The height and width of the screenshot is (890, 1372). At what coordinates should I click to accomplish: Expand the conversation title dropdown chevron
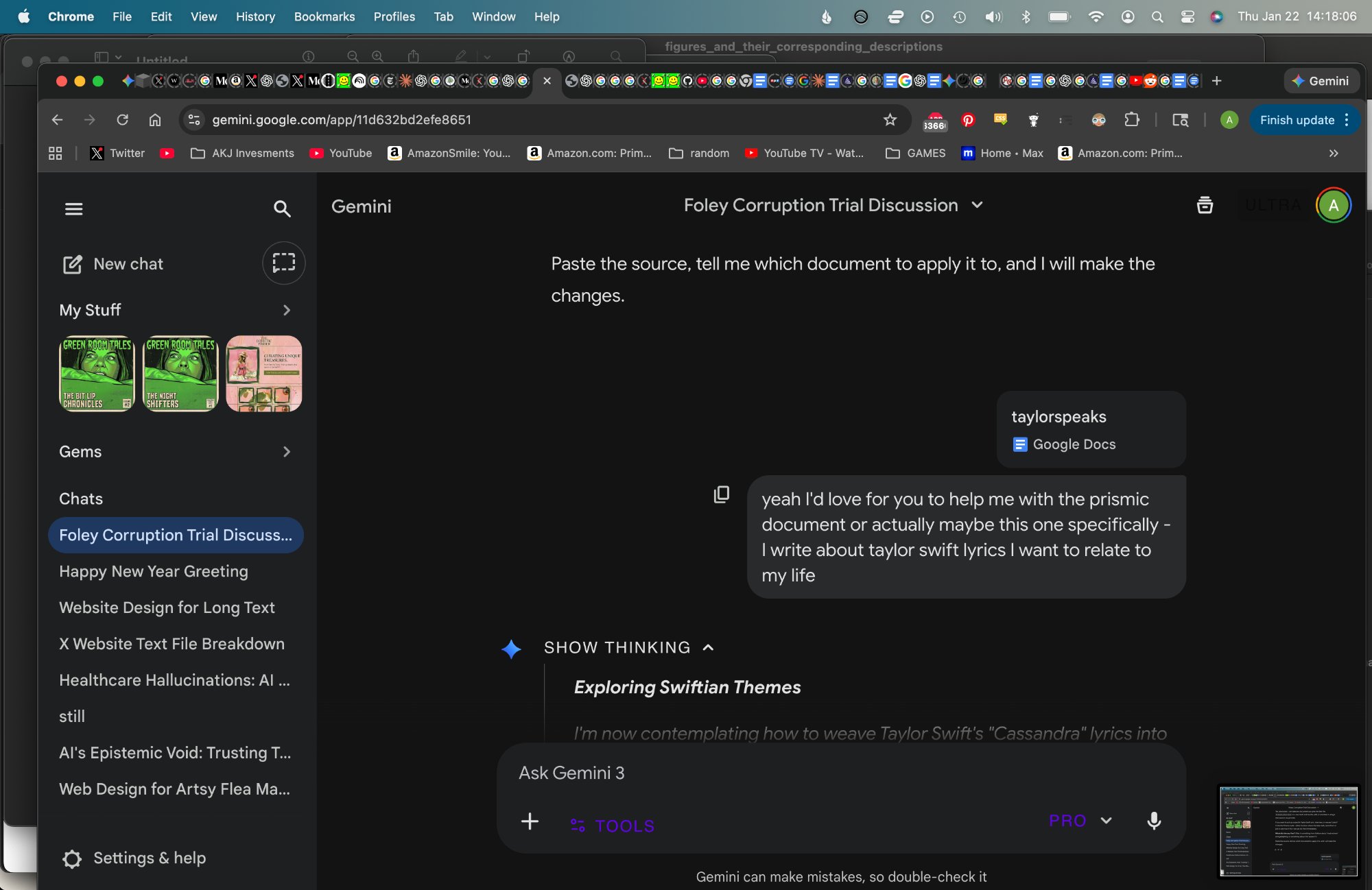click(978, 205)
